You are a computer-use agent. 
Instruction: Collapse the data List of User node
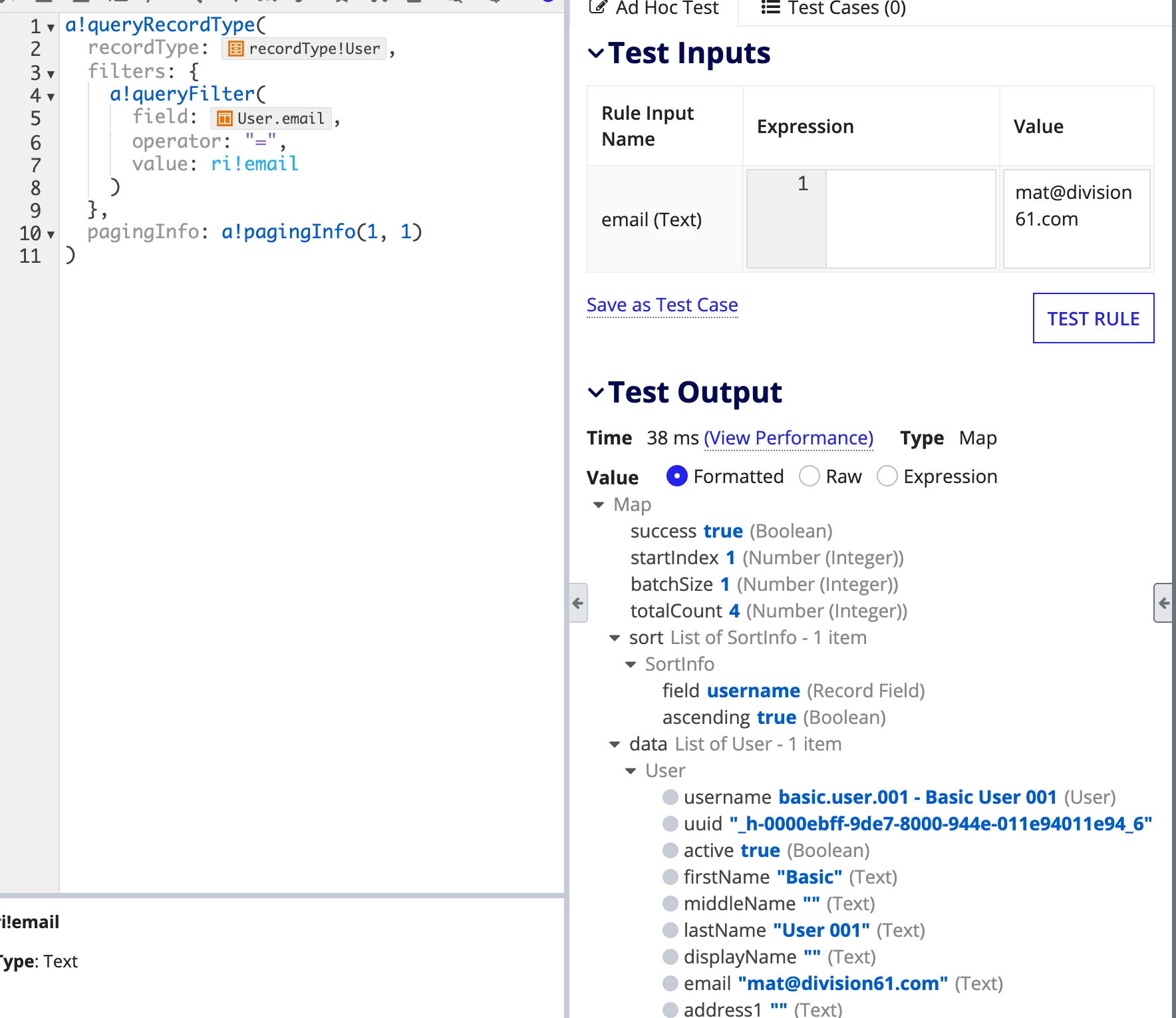[615, 745]
